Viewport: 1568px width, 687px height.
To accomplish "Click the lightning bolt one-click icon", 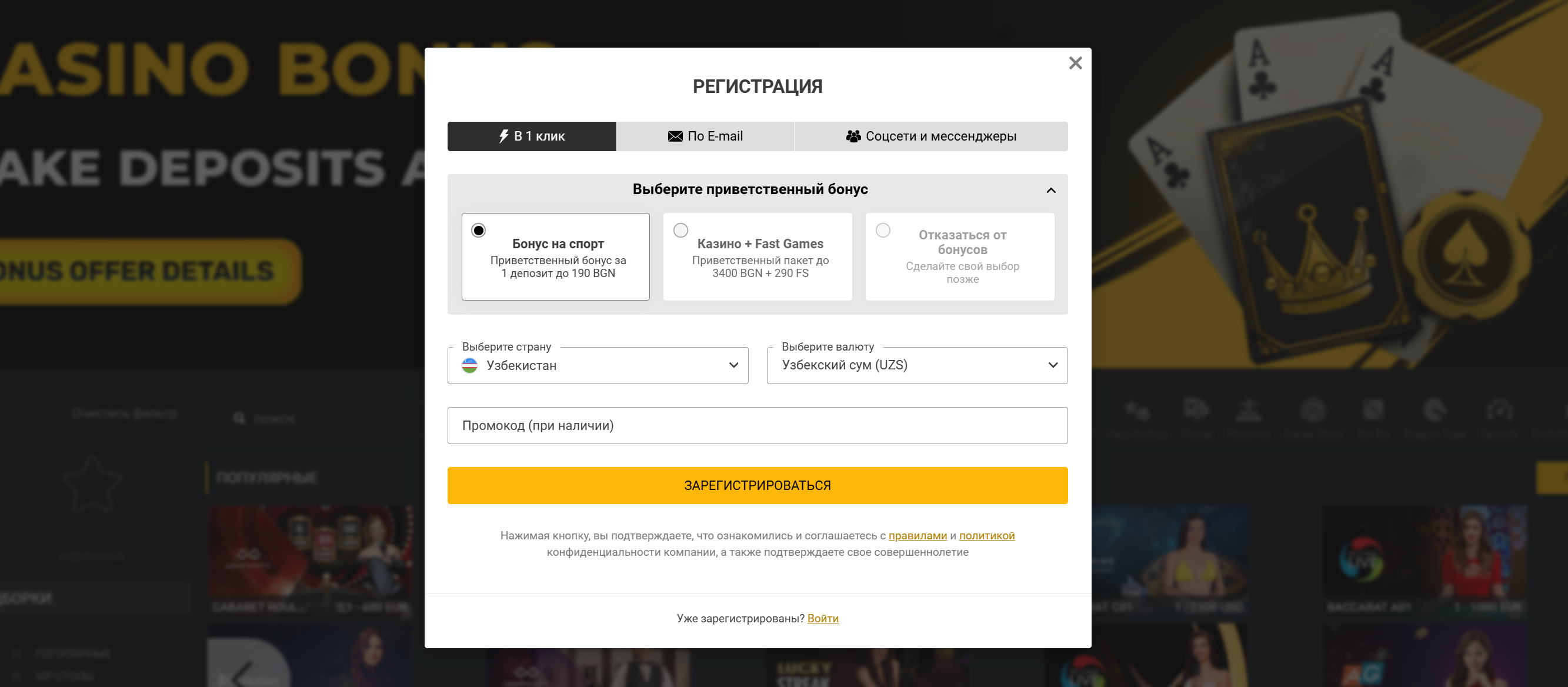I will pyautogui.click(x=503, y=136).
